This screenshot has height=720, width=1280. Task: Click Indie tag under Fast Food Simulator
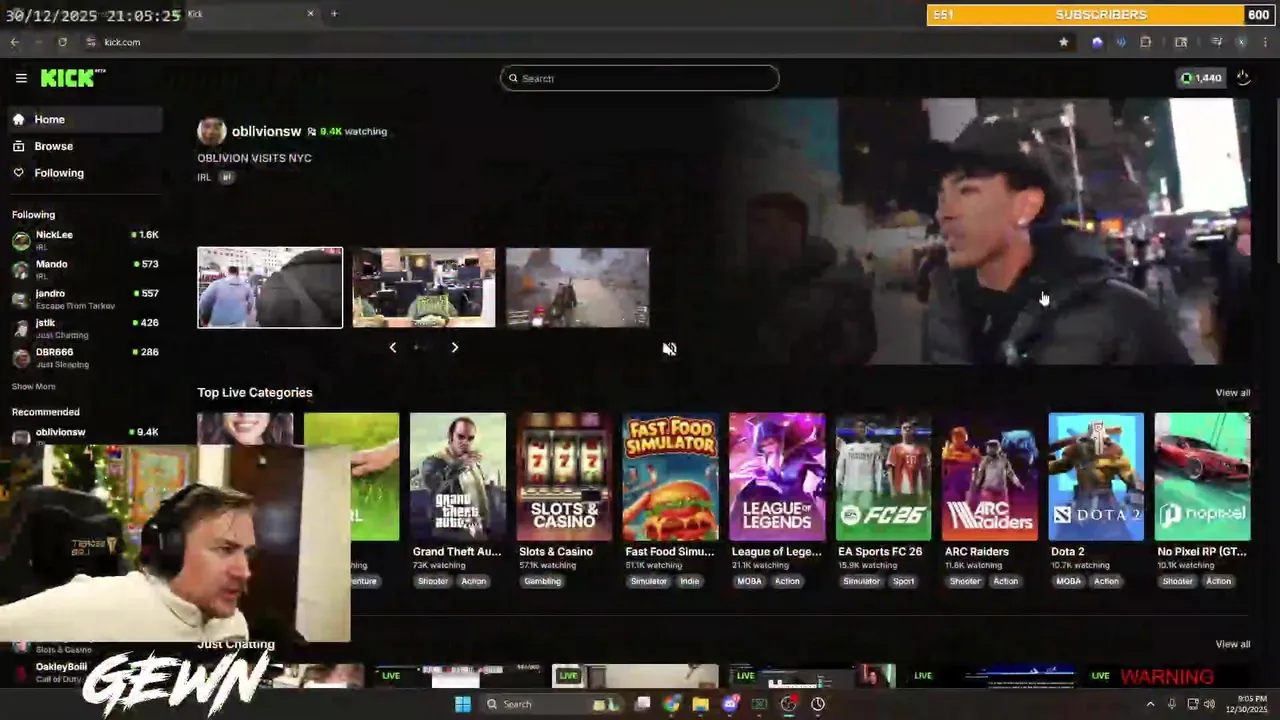(x=690, y=581)
